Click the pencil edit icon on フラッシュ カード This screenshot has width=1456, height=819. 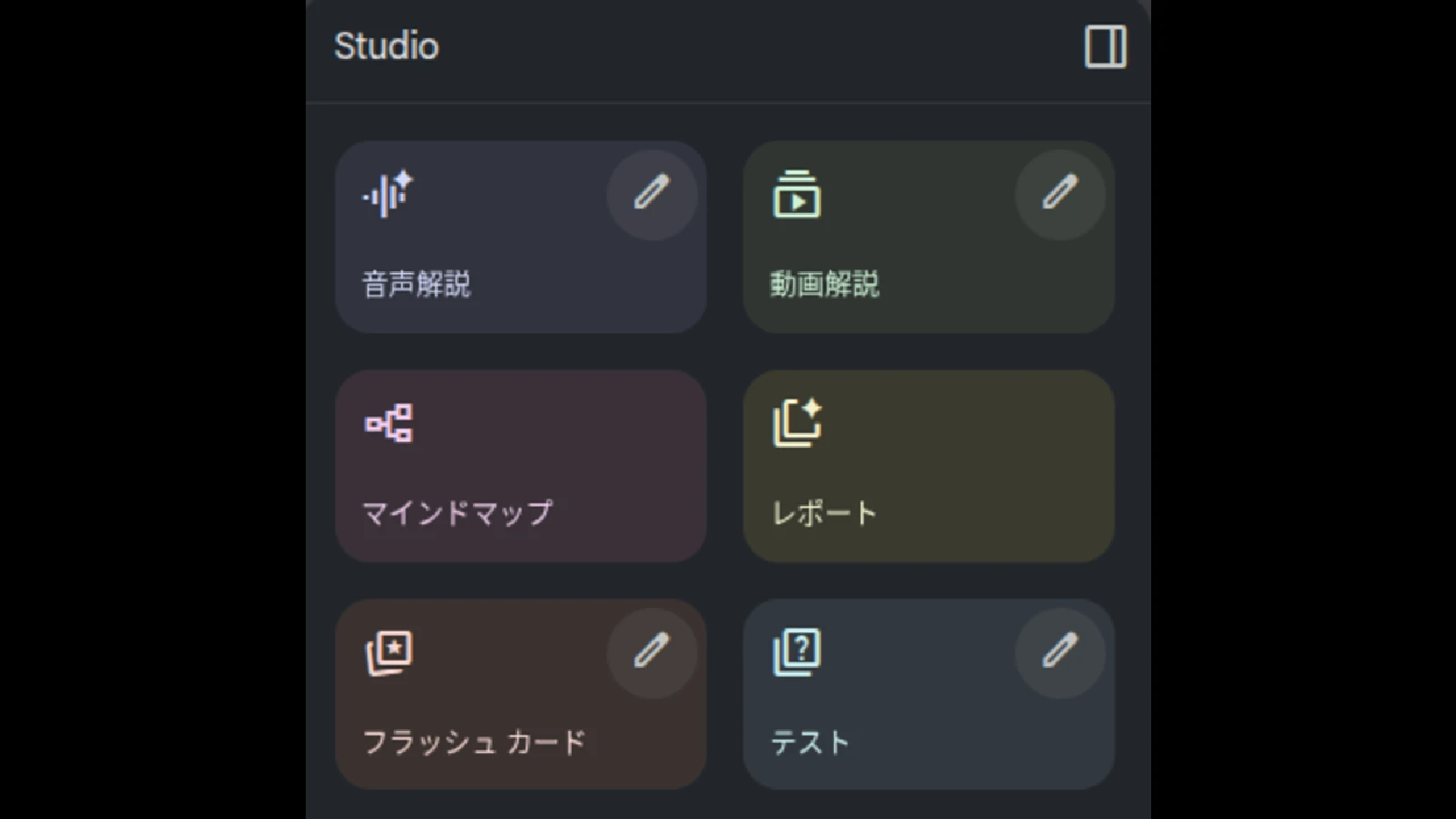[652, 652]
